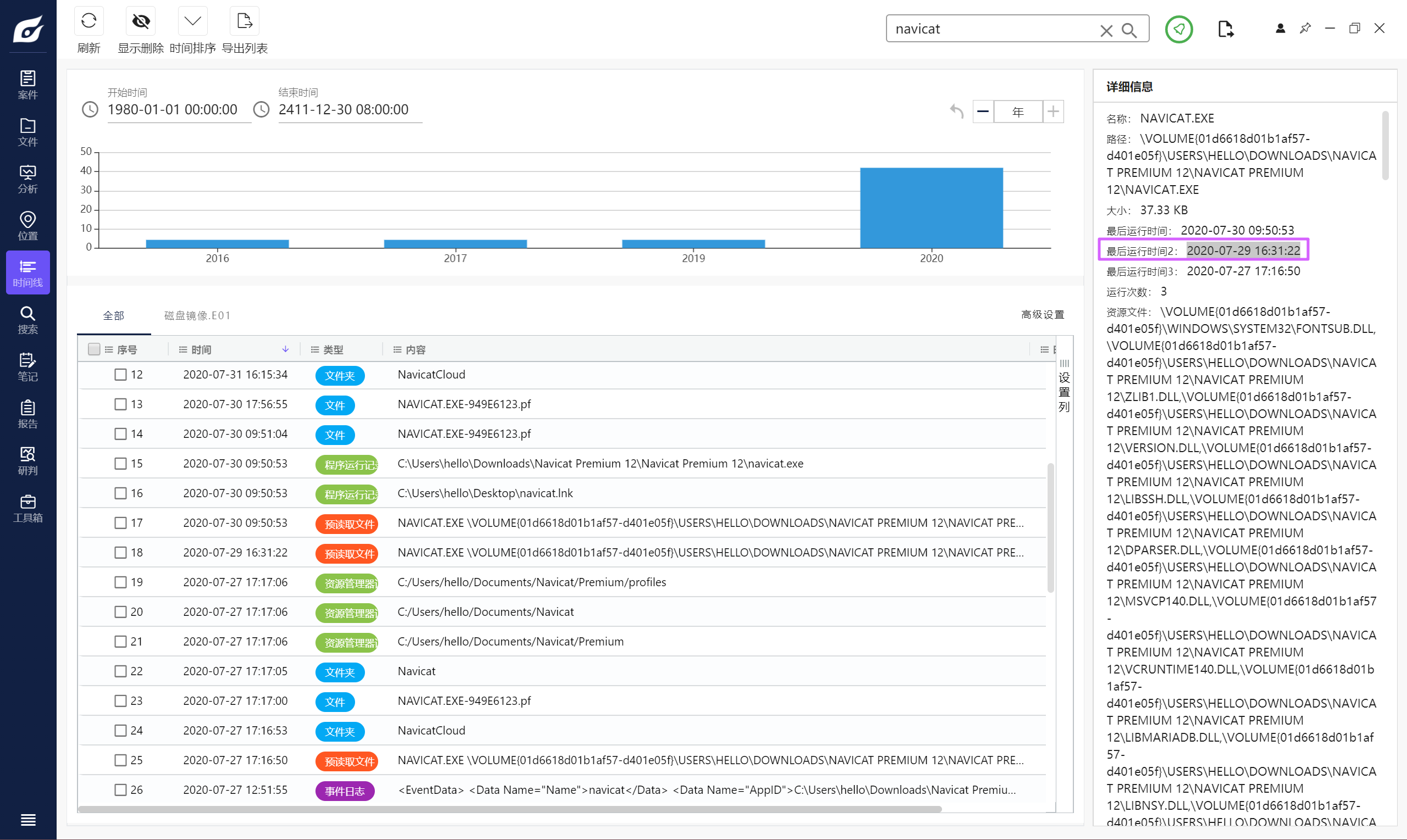Screen dimensions: 1407x840
Task: Open Notes (笔记) in sidebar
Action: (27, 366)
